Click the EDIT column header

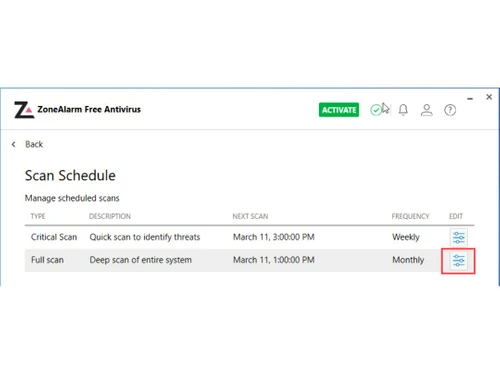[456, 216]
